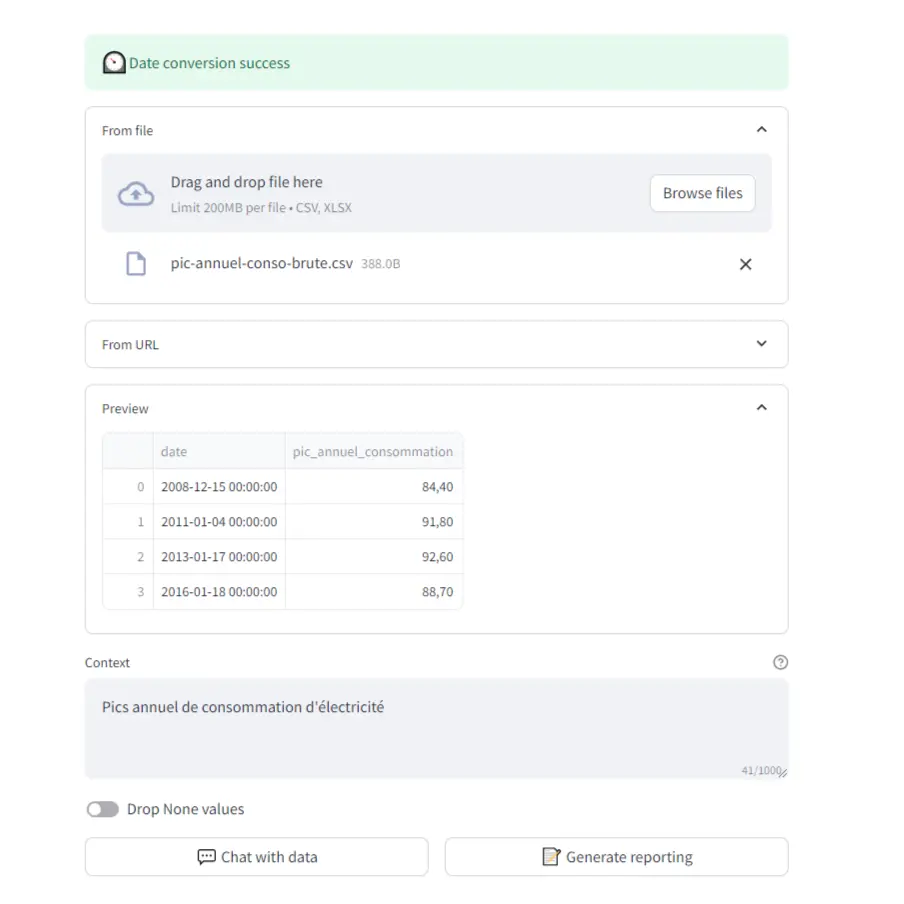This screenshot has height=904, width=904.
Task: Click the cloud upload icon
Action: (x=136, y=194)
